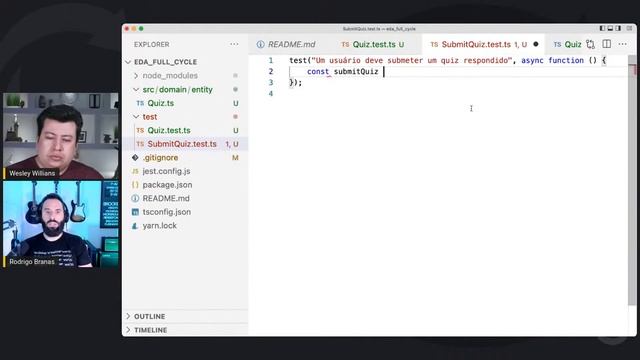Open SubmitQuiz.test.ts in the explorer tree
640x360 pixels.
coord(182,144)
